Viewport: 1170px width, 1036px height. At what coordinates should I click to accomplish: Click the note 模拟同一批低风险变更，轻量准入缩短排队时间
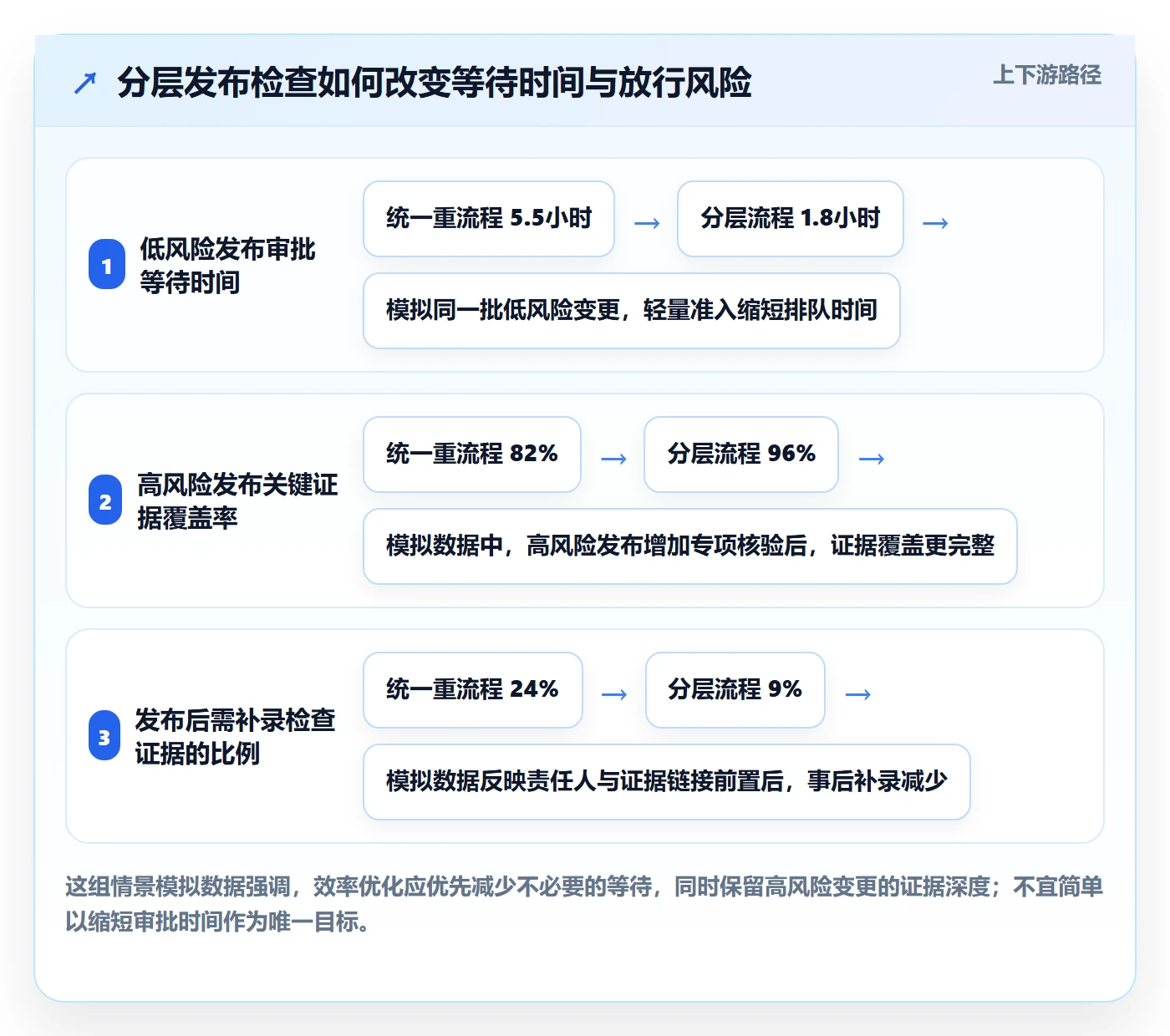[x=632, y=311]
